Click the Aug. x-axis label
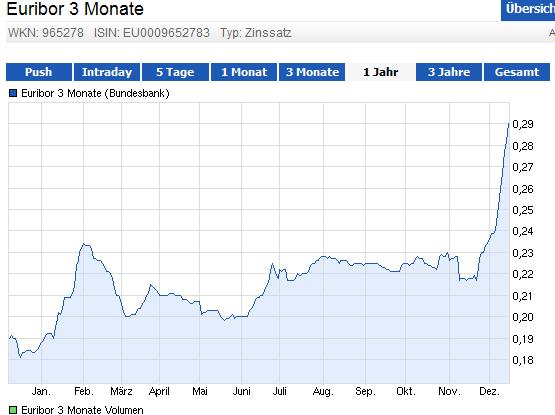 [323, 391]
